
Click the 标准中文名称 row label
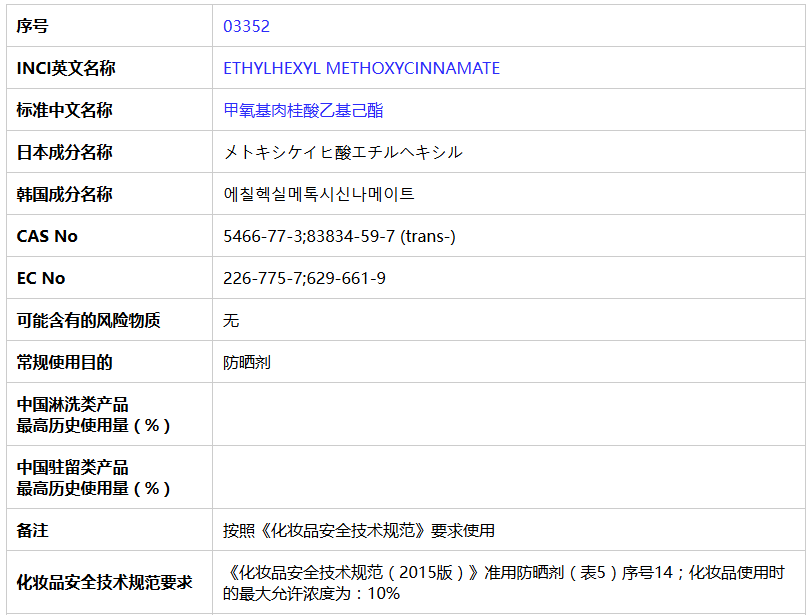(x=65, y=110)
